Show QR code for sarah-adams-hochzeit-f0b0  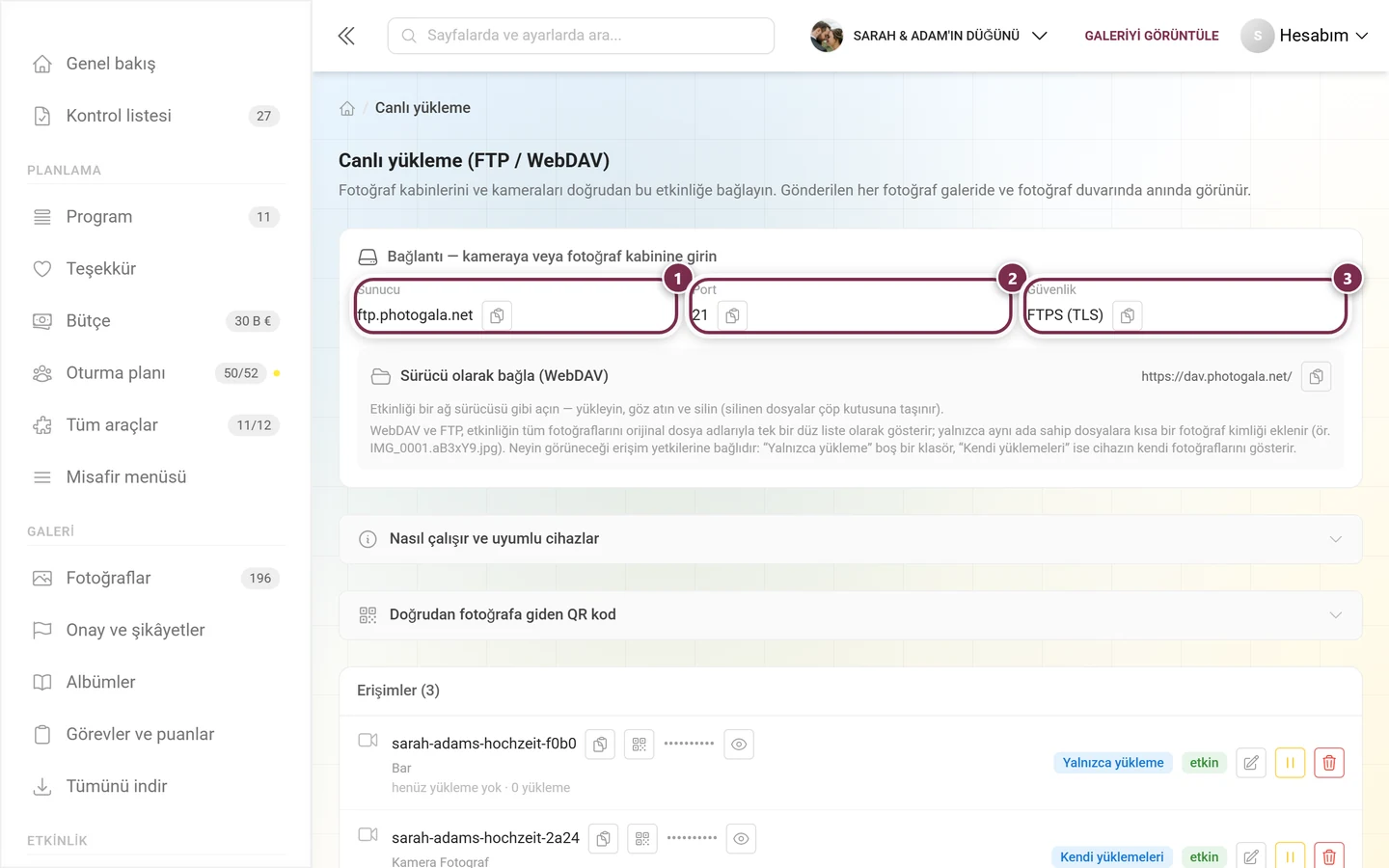click(x=640, y=745)
